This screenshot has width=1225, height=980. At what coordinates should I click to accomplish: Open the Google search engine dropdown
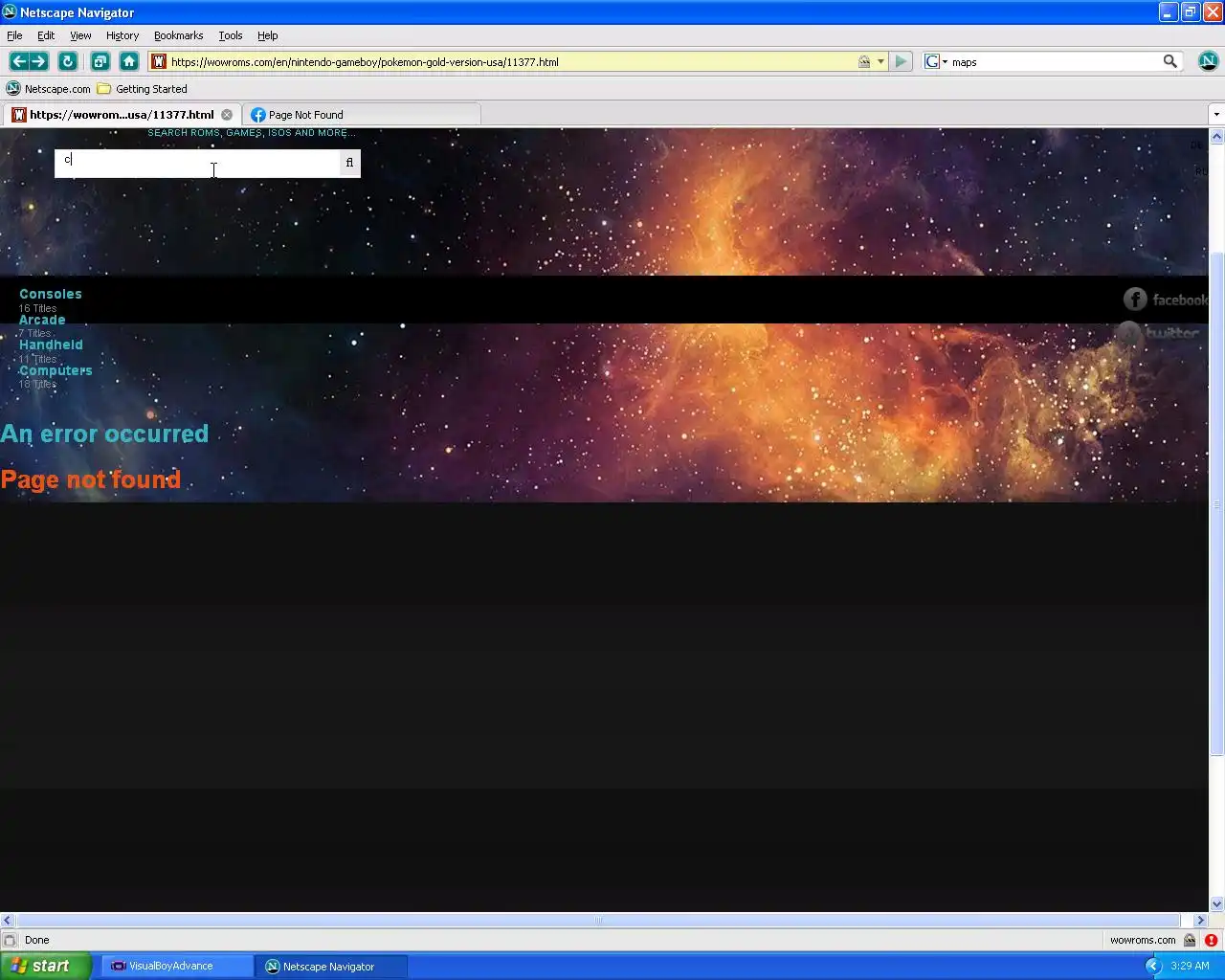tap(936, 61)
